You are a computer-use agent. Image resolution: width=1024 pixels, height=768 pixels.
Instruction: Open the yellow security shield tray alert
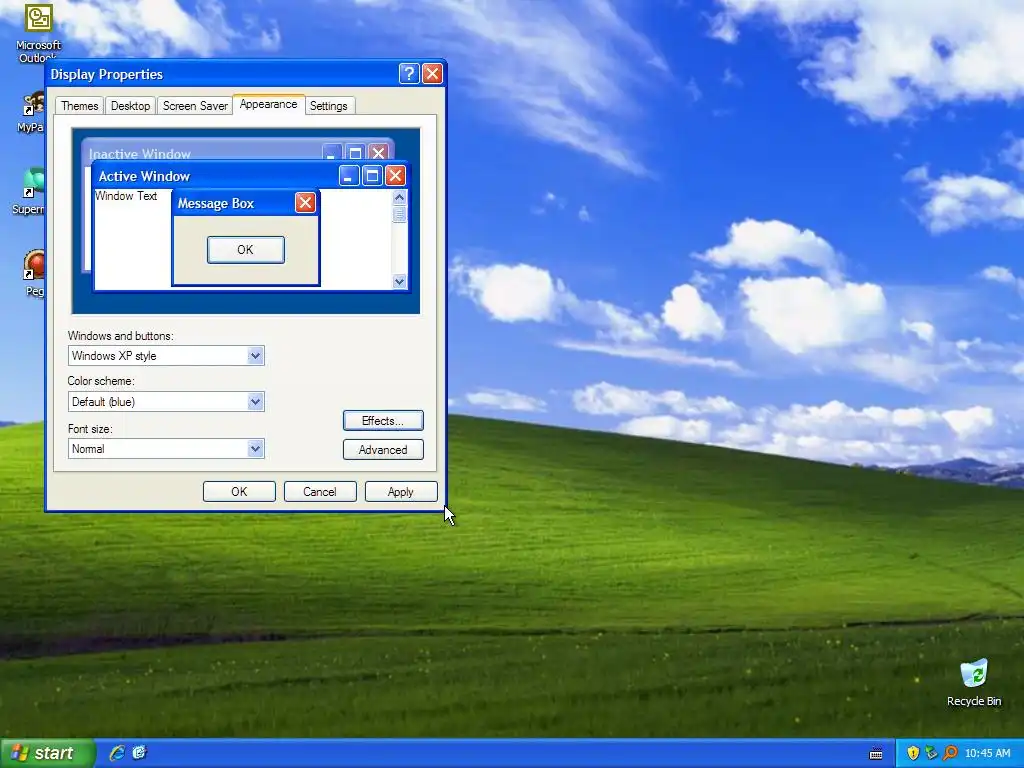tap(913, 753)
